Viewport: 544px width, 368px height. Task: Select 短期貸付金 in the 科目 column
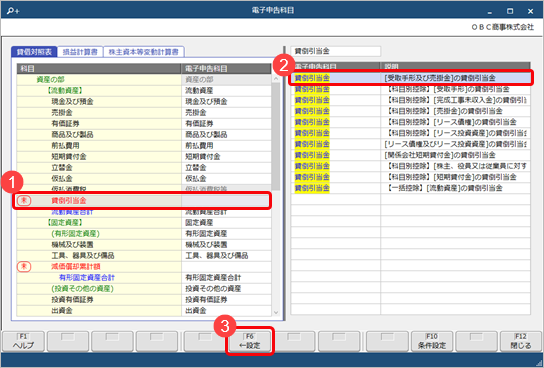pos(69,156)
